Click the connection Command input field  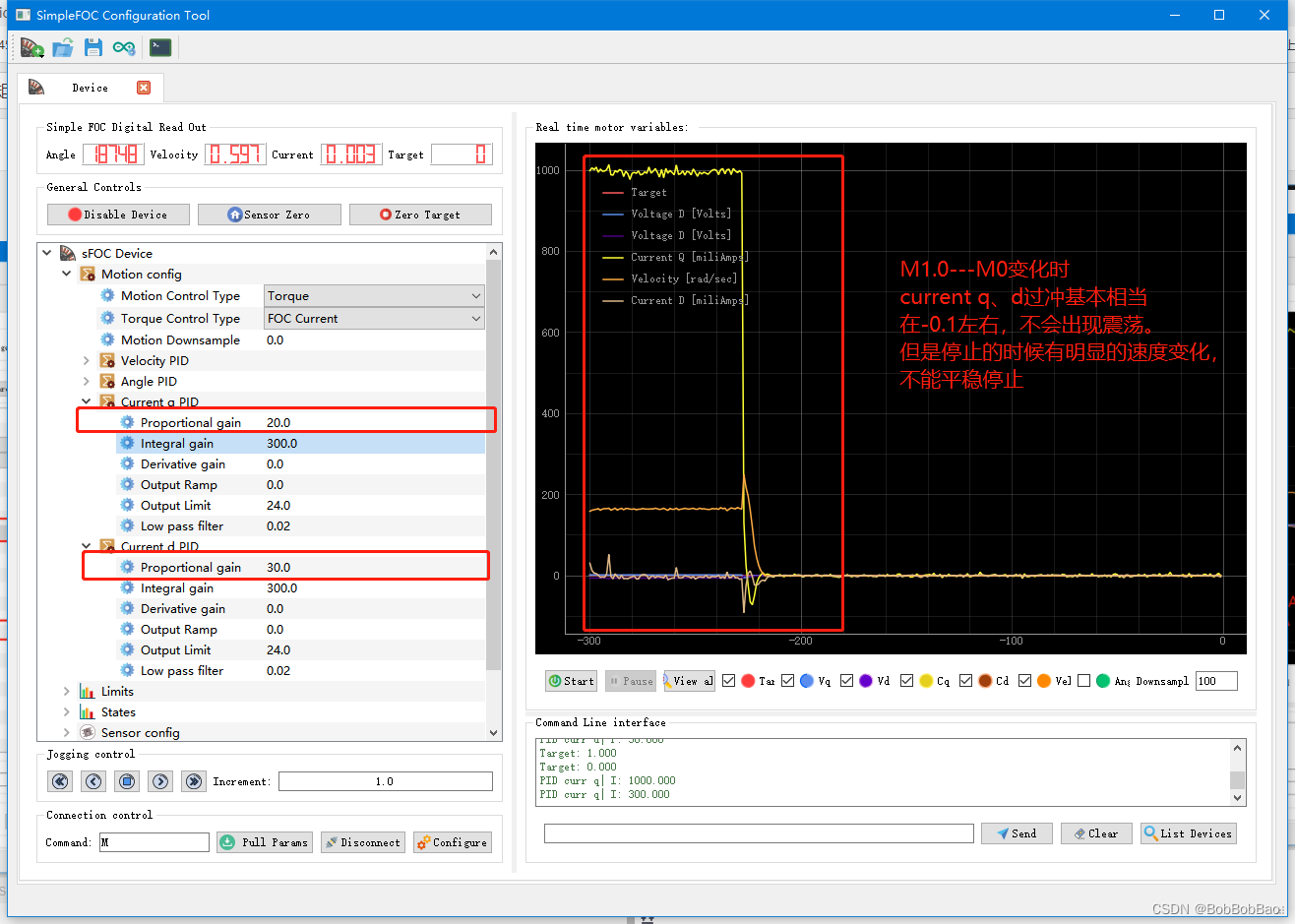click(x=154, y=842)
